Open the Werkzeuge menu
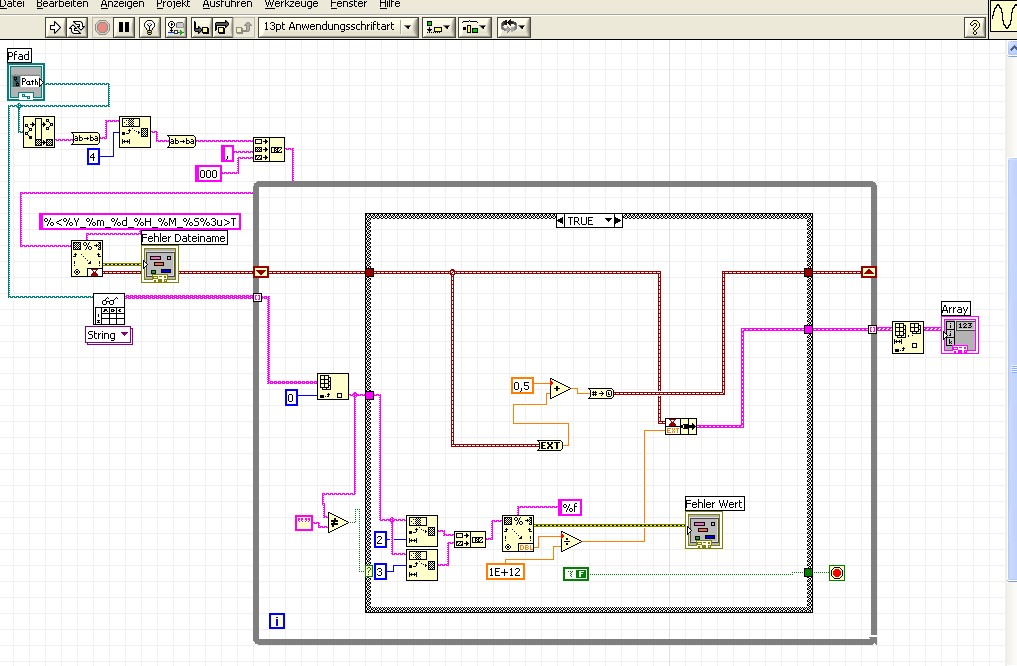Screen dimensions: 1017x666 pos(291,4)
